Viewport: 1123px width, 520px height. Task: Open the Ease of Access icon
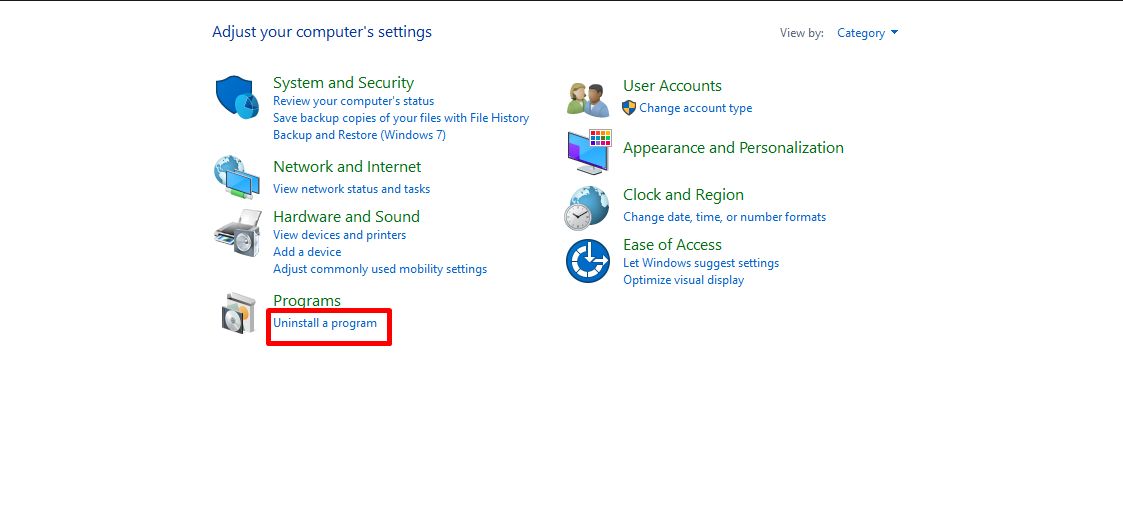point(587,261)
